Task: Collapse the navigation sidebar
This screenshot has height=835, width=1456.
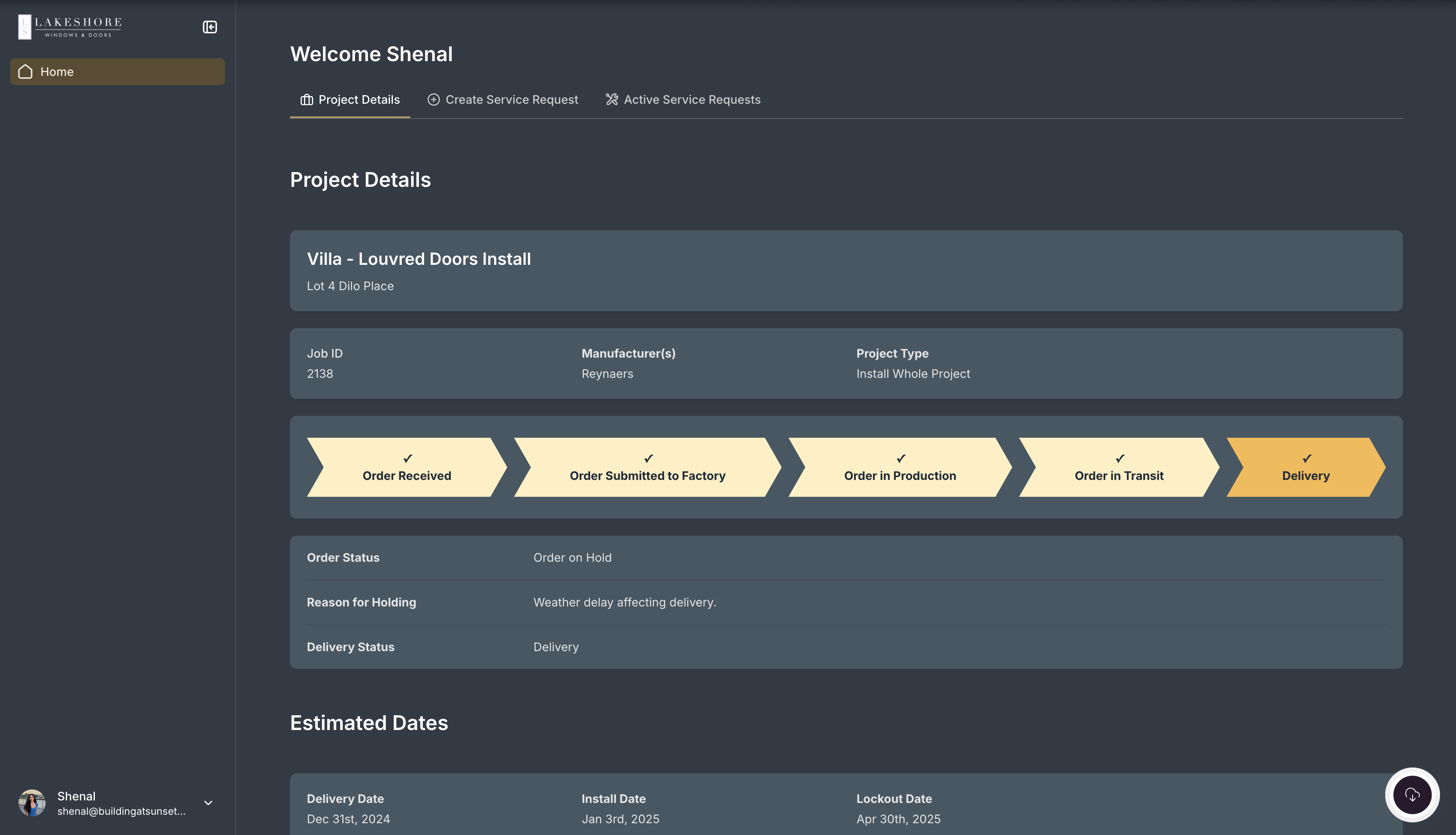Action: pyautogui.click(x=210, y=27)
